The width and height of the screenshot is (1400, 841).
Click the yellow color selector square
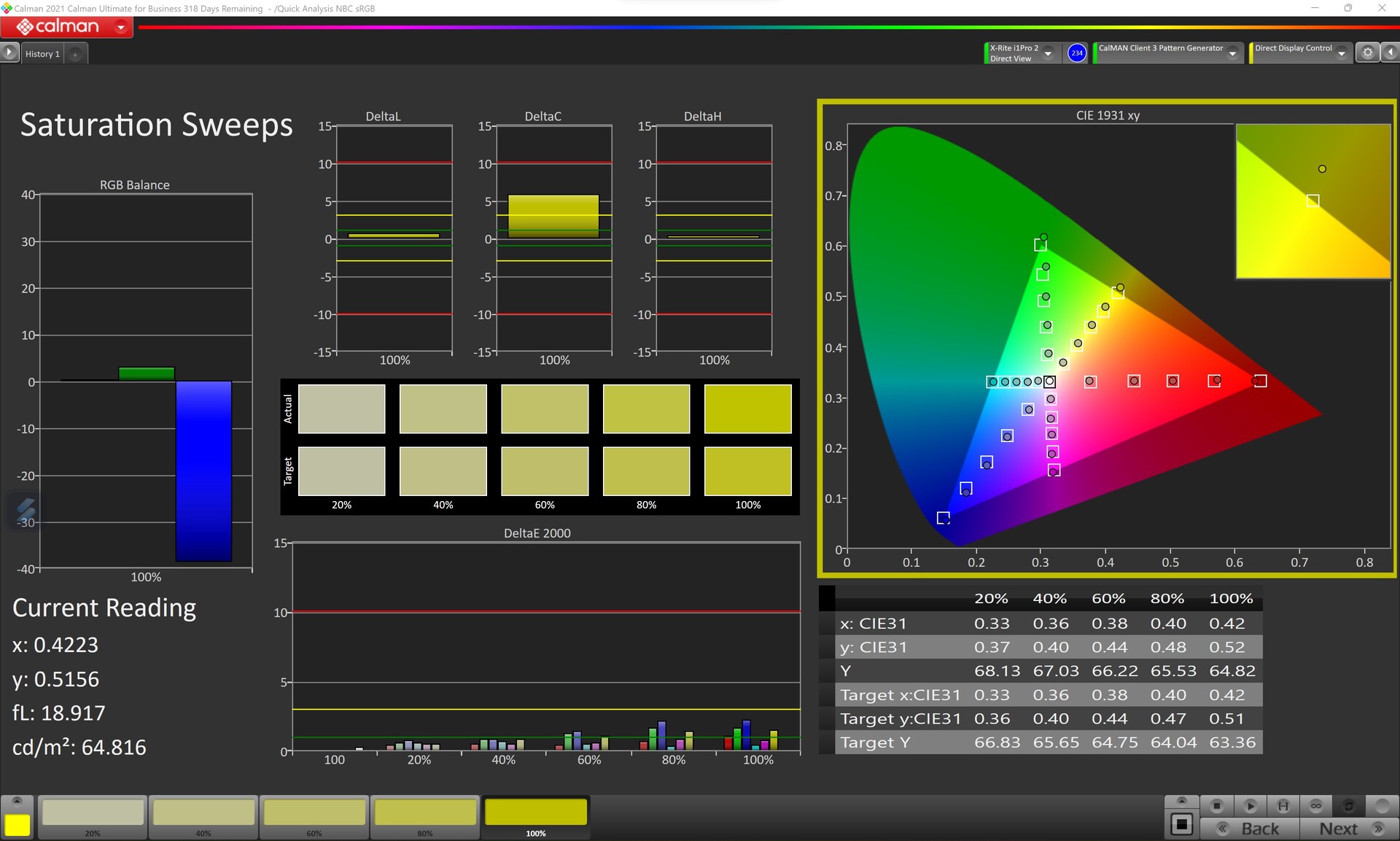(17, 824)
